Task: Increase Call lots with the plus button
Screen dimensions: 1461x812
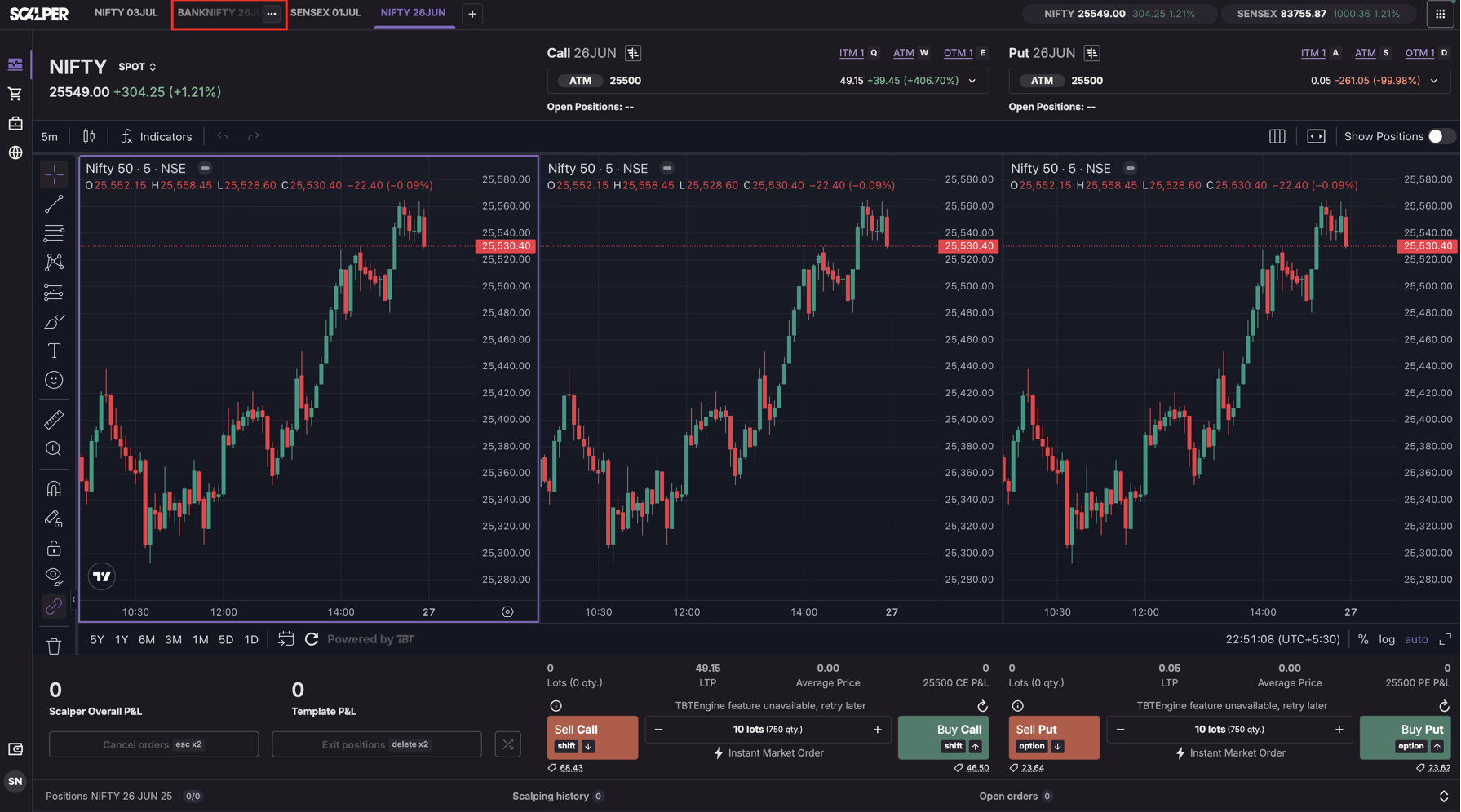Action: coord(878,730)
